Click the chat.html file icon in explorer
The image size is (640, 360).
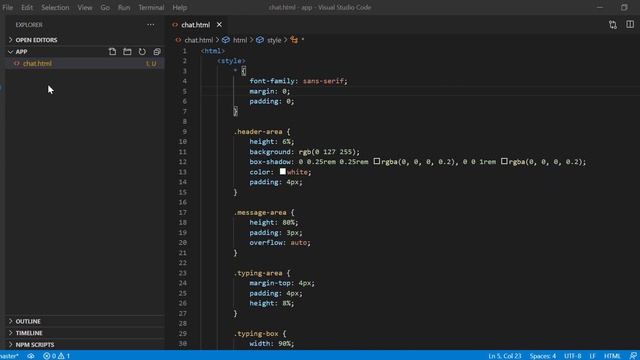coord(17,64)
